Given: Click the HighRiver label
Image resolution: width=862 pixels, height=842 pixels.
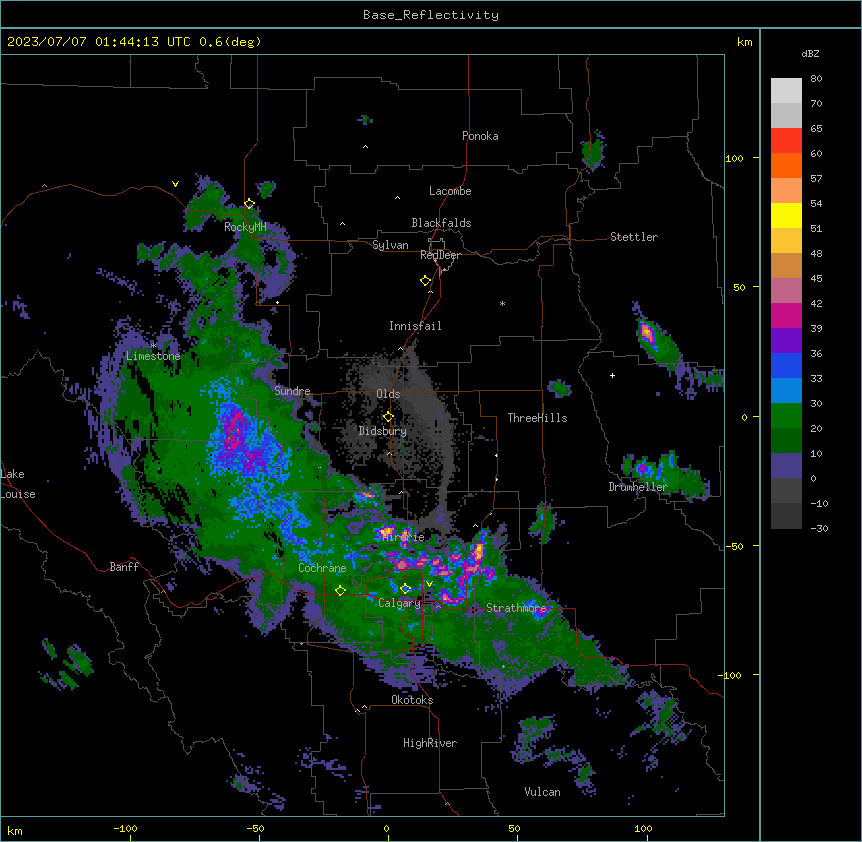Looking at the screenshot, I should point(430,743).
